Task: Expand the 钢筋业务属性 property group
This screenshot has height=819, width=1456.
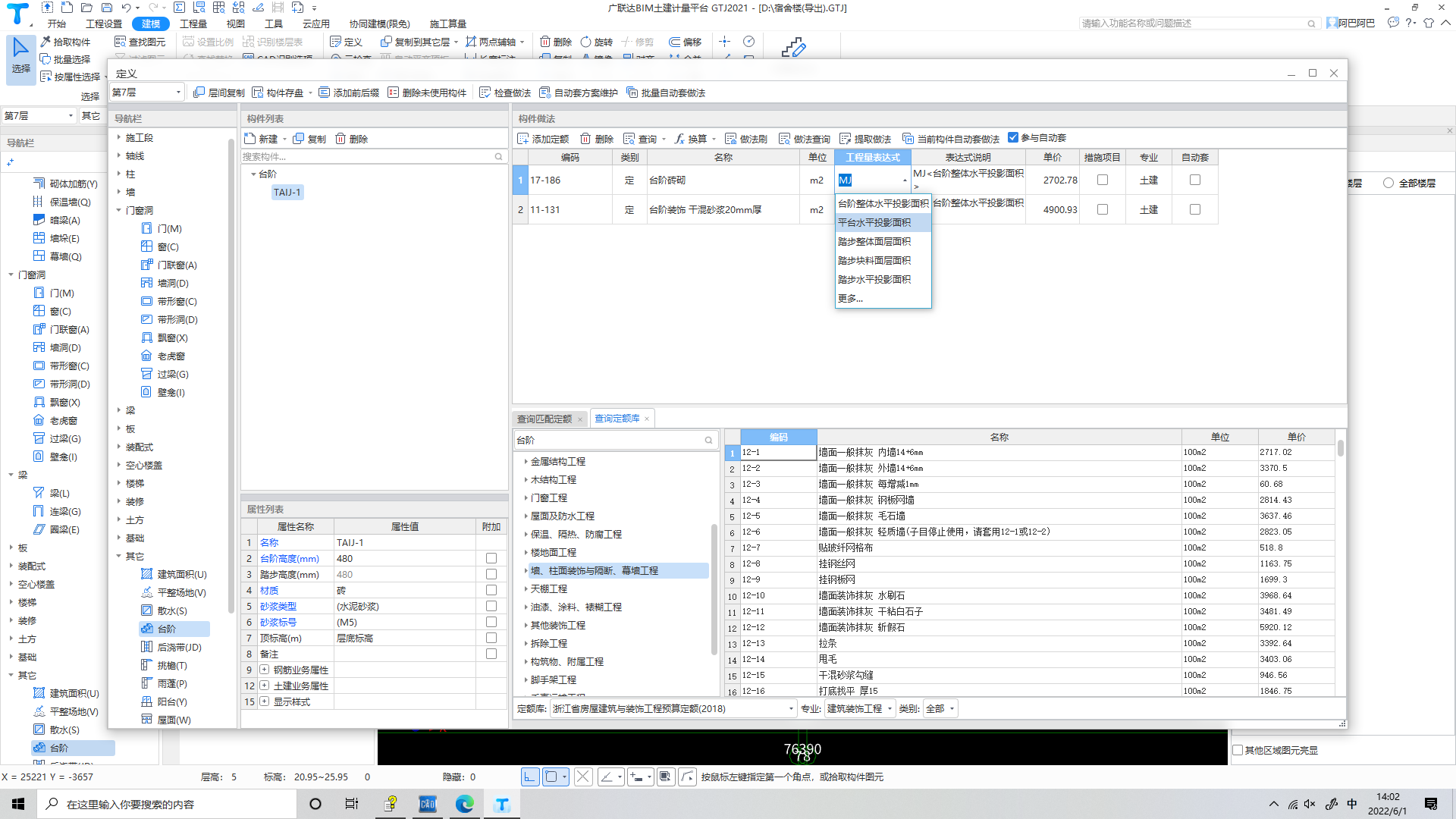Action: coord(265,670)
